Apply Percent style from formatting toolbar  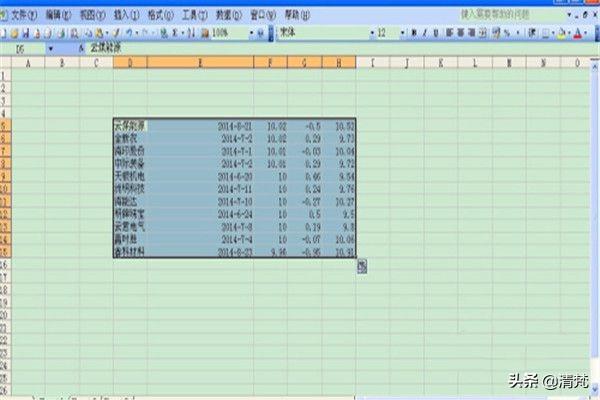pos(507,33)
